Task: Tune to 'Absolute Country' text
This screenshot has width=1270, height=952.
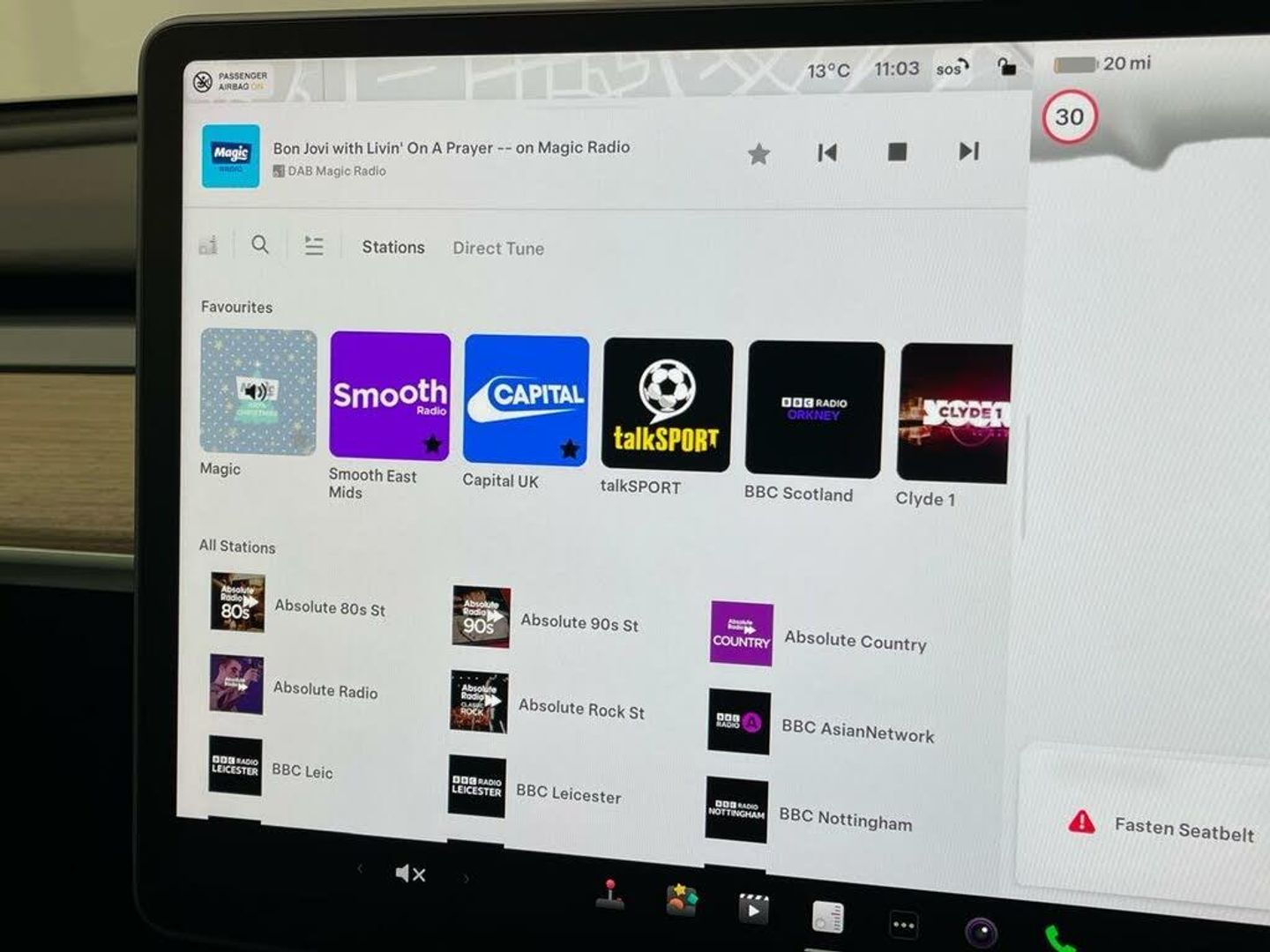Action: click(855, 641)
